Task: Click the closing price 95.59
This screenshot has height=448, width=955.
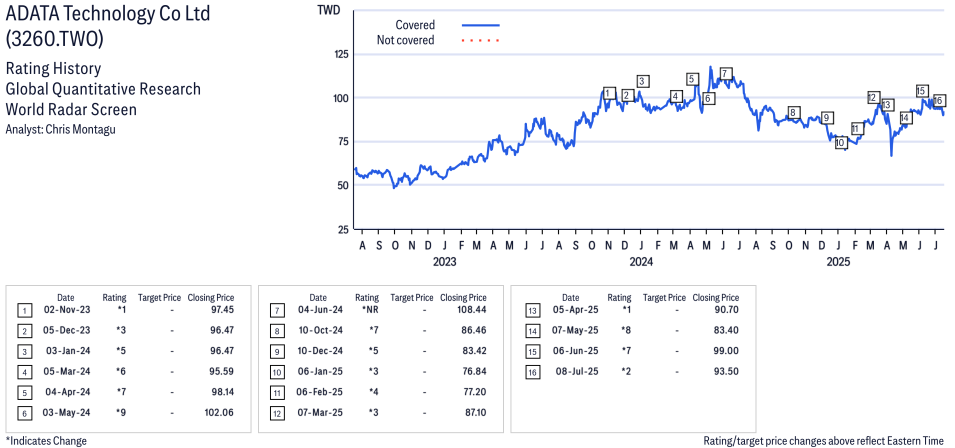Action: (x=222, y=371)
